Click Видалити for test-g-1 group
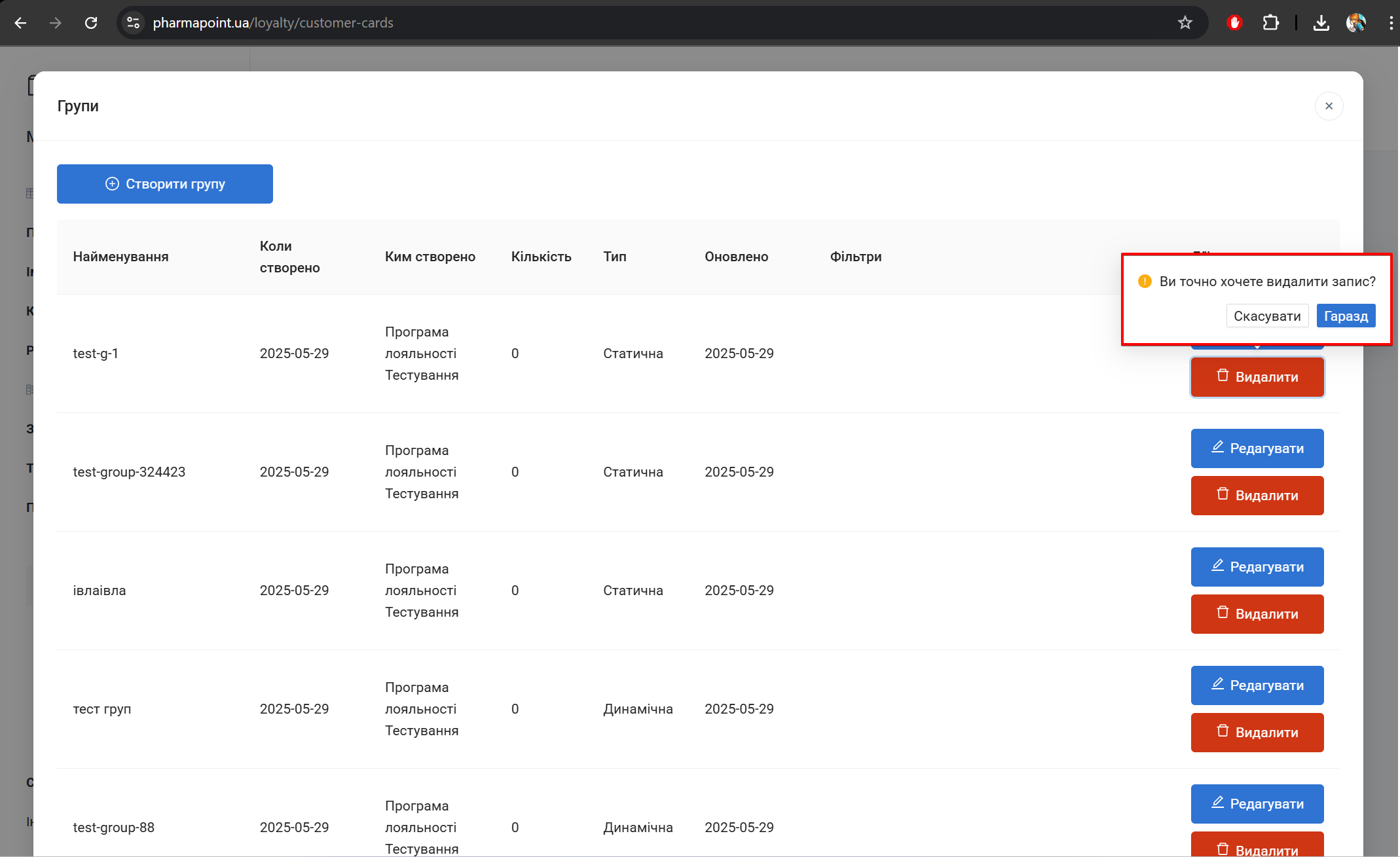 [x=1257, y=377]
